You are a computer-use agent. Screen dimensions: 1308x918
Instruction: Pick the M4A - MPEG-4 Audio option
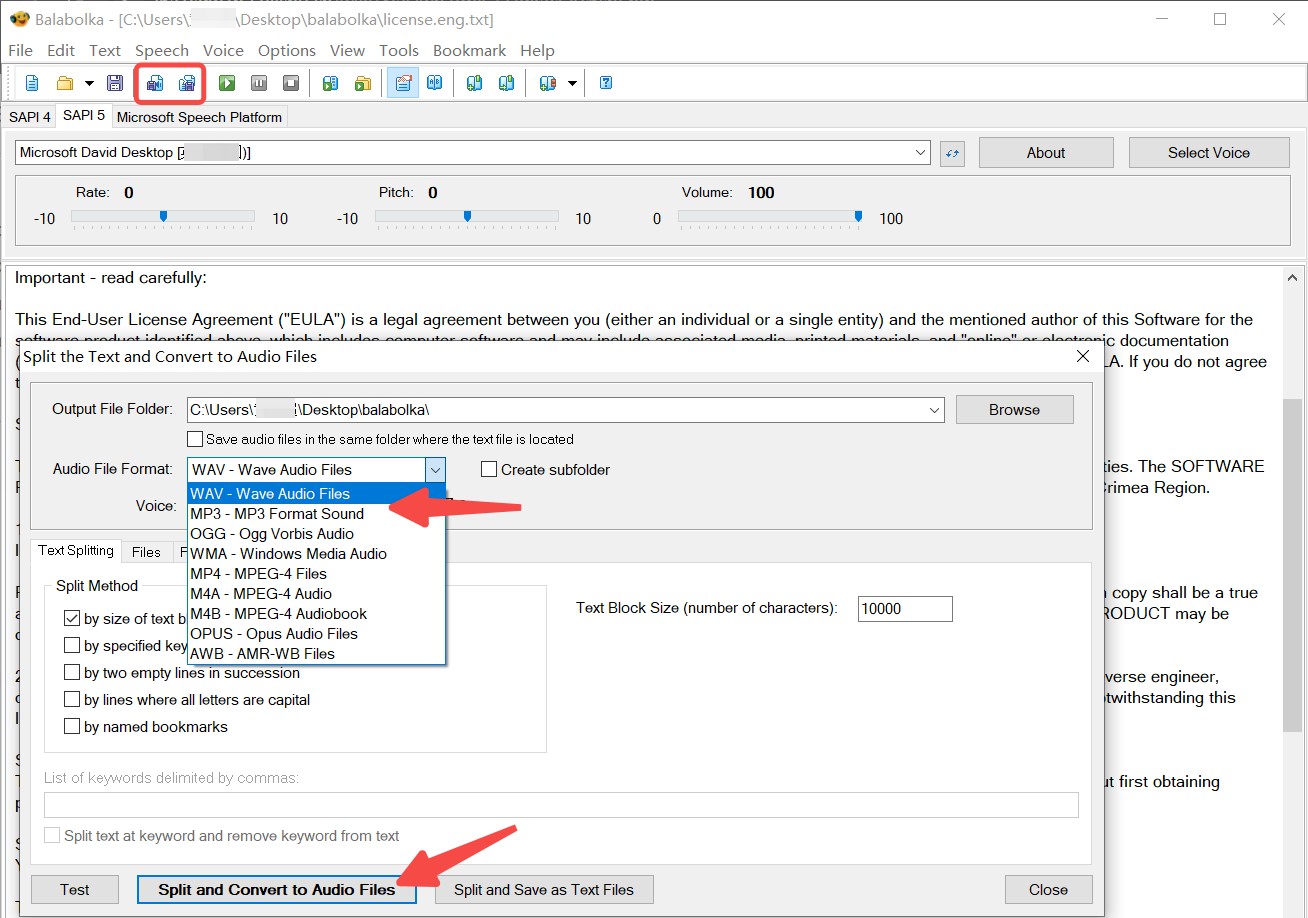(x=316, y=594)
